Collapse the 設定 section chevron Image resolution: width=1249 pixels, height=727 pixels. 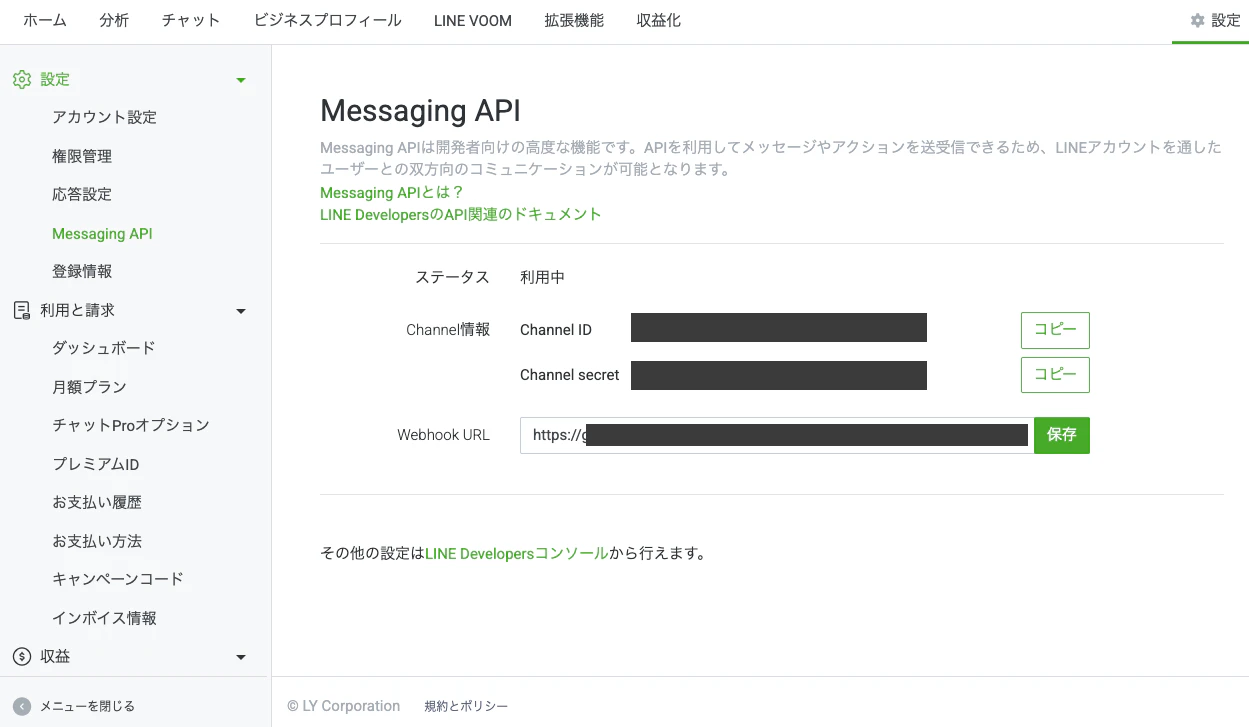(x=240, y=79)
